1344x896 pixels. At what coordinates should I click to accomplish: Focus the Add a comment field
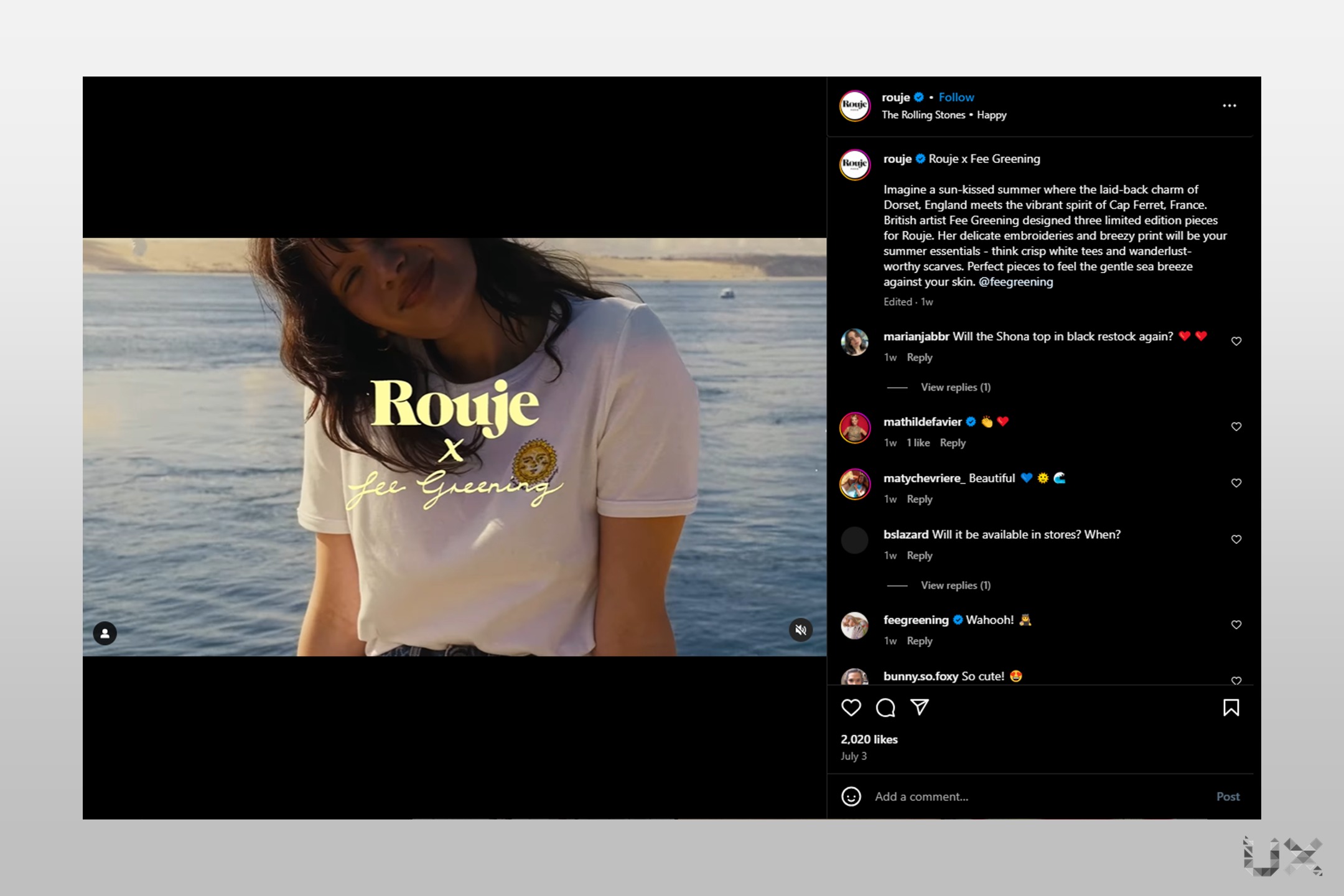[x=1039, y=796]
